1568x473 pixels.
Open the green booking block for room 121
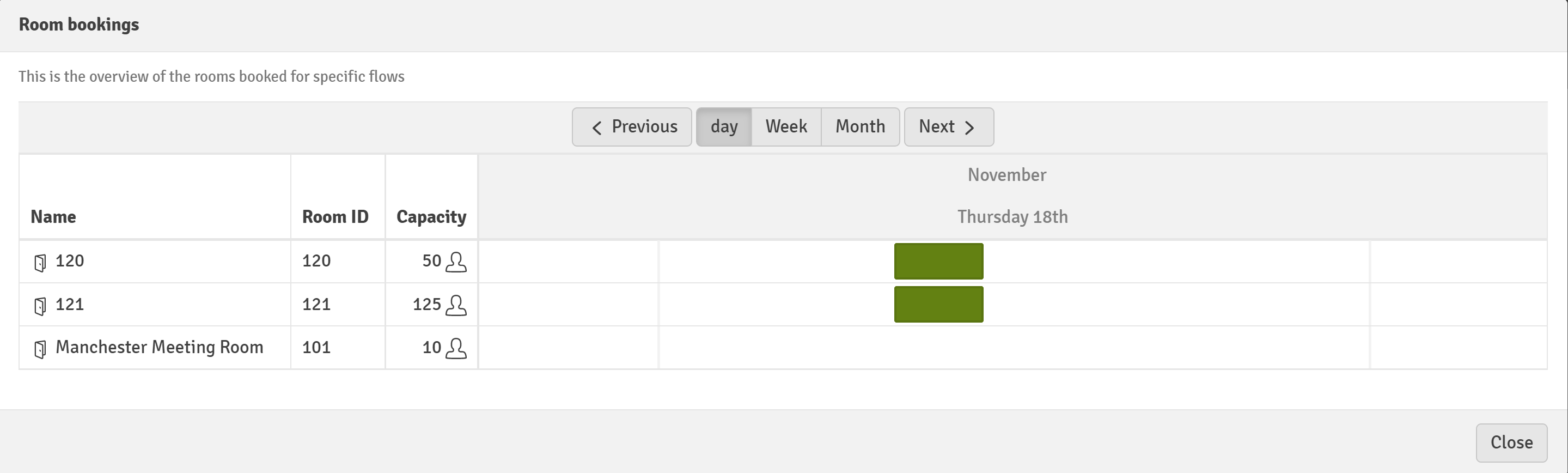938,305
